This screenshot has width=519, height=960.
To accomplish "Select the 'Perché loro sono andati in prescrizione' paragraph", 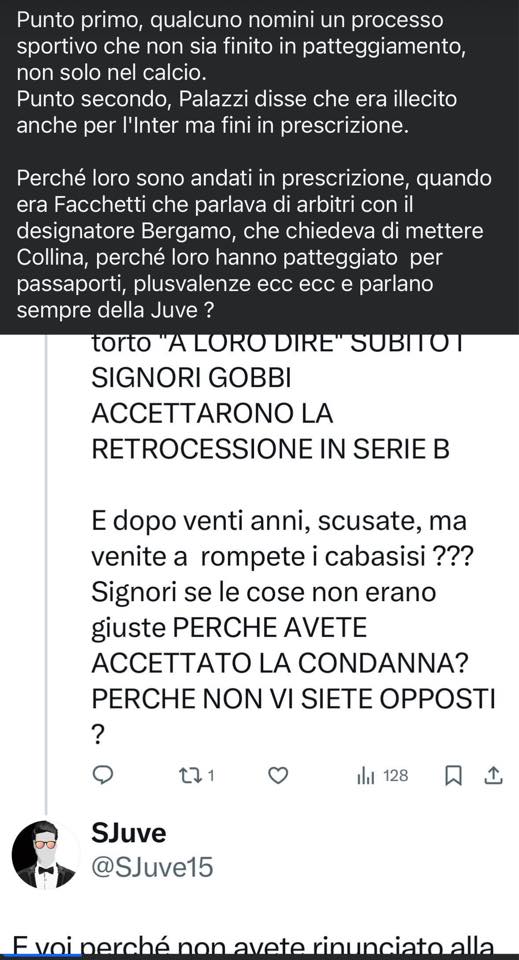I will [254, 244].
